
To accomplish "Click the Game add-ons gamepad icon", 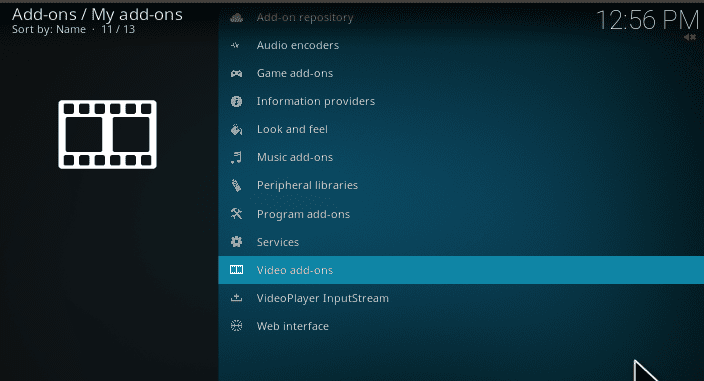I will coord(237,73).
